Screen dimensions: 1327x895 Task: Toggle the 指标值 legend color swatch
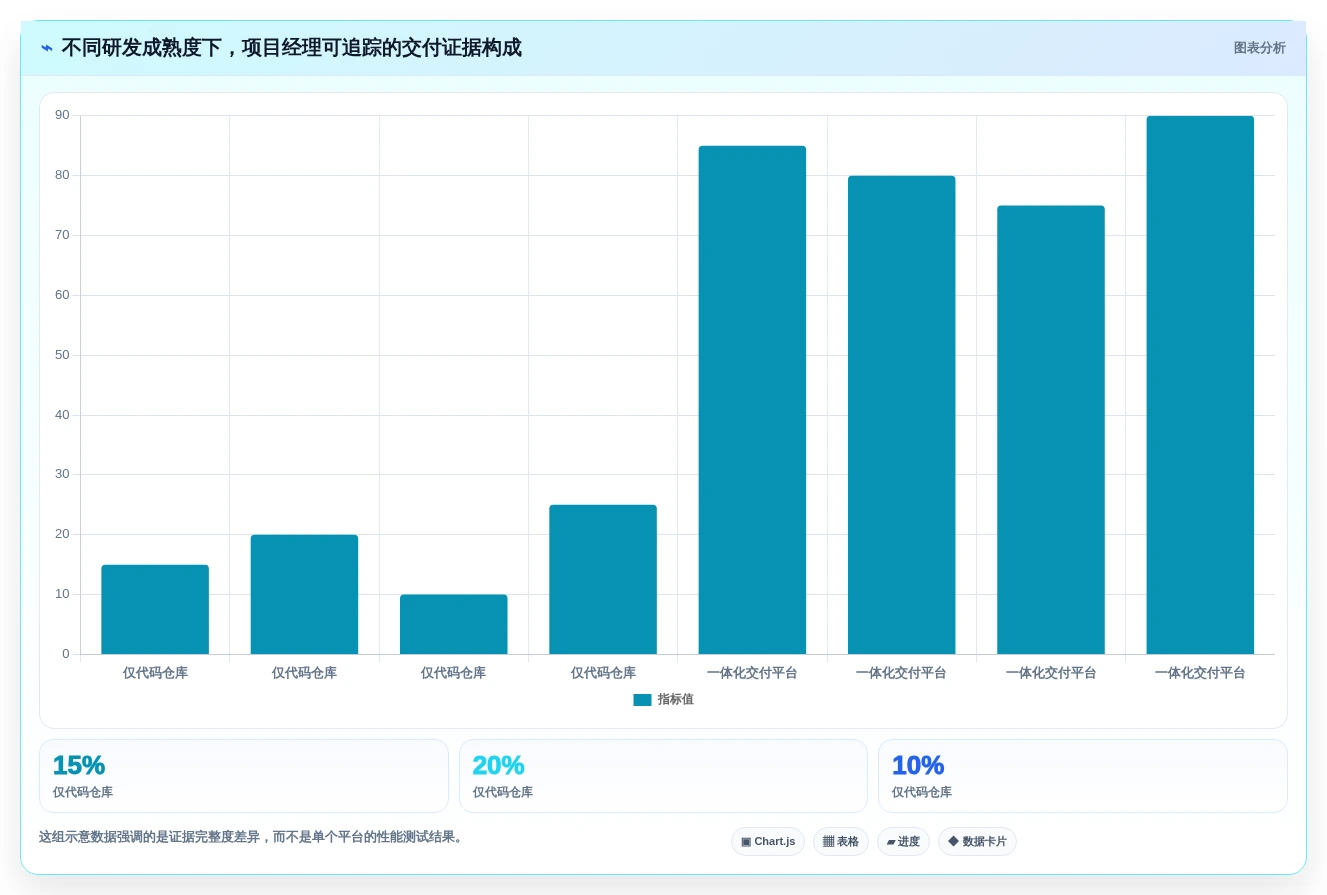642,700
